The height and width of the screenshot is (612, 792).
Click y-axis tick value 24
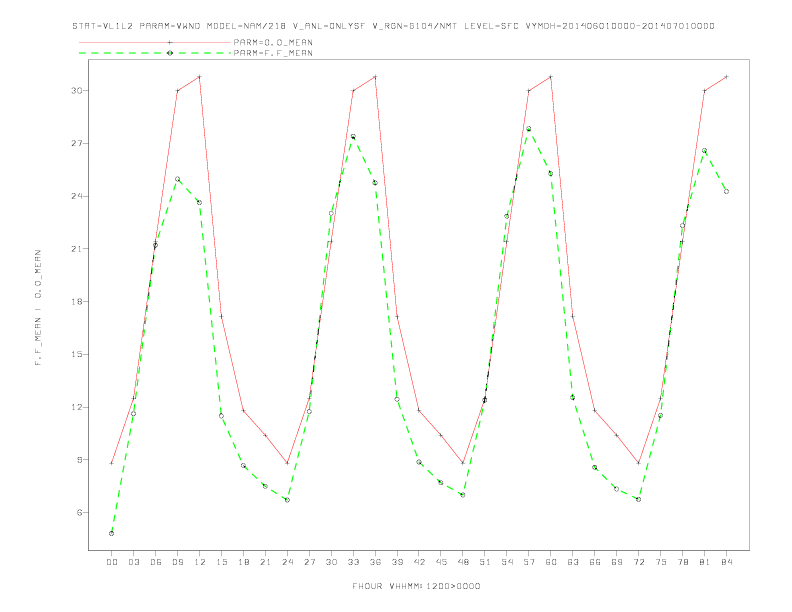coord(77,196)
